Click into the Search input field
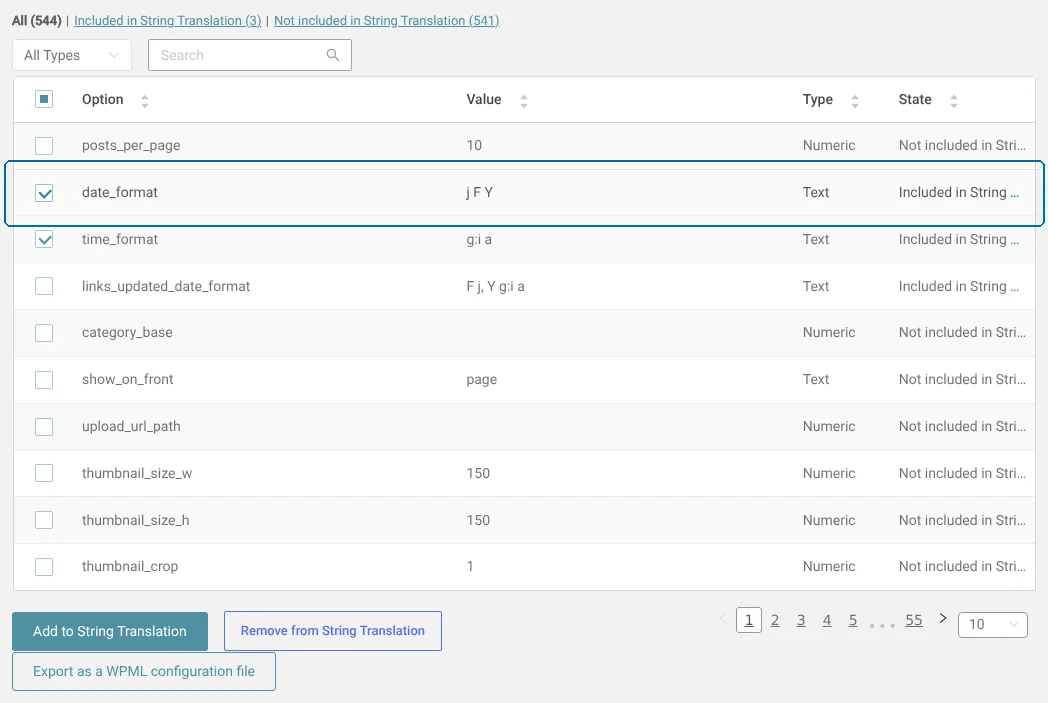1048x703 pixels. point(249,55)
